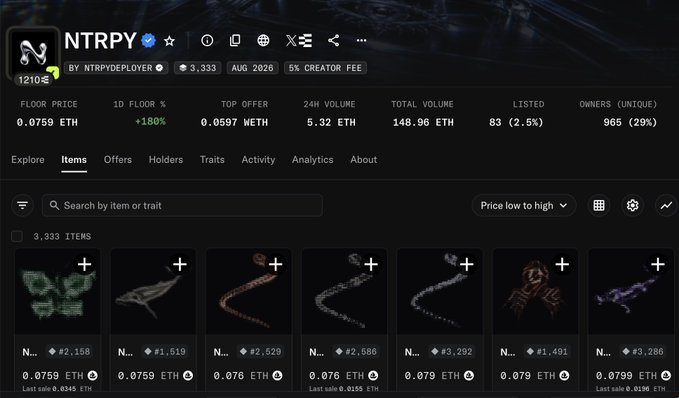Click the 1210 badge under the logo
The height and width of the screenshot is (398, 679).
pos(34,80)
